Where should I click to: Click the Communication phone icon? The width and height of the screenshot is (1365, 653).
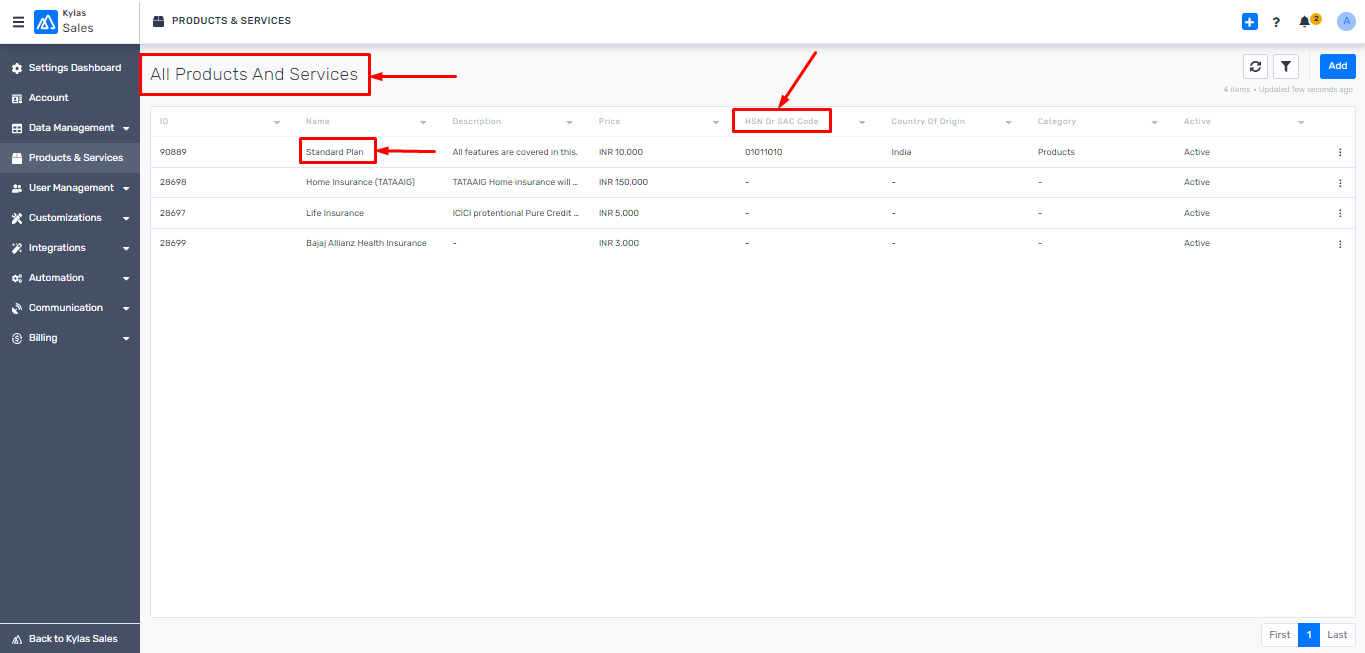point(17,308)
